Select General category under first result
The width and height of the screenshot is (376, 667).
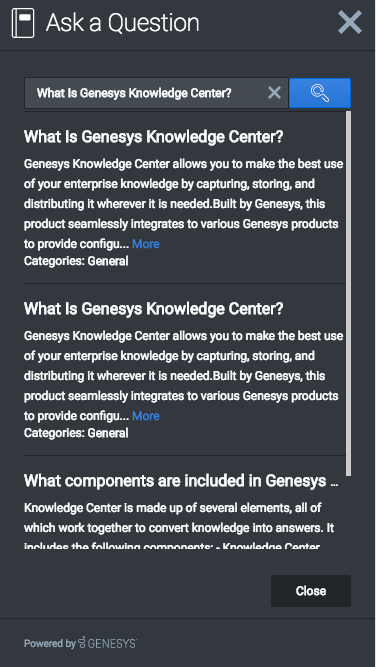tap(108, 261)
